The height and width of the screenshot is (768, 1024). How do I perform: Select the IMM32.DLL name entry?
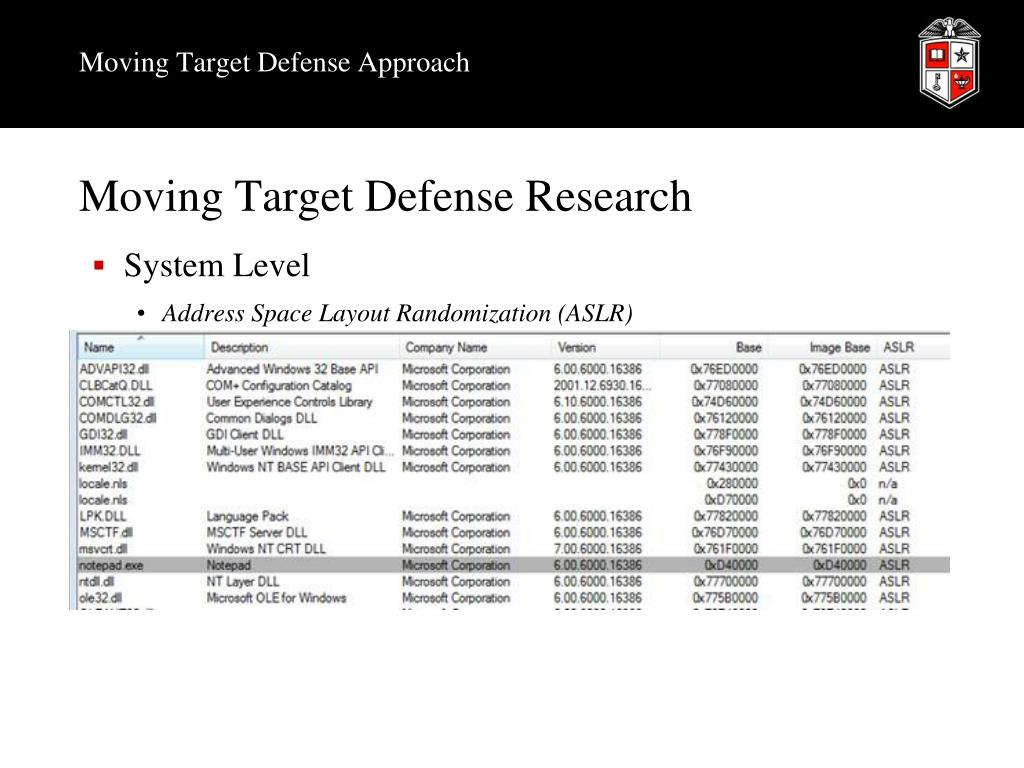[x=110, y=451]
